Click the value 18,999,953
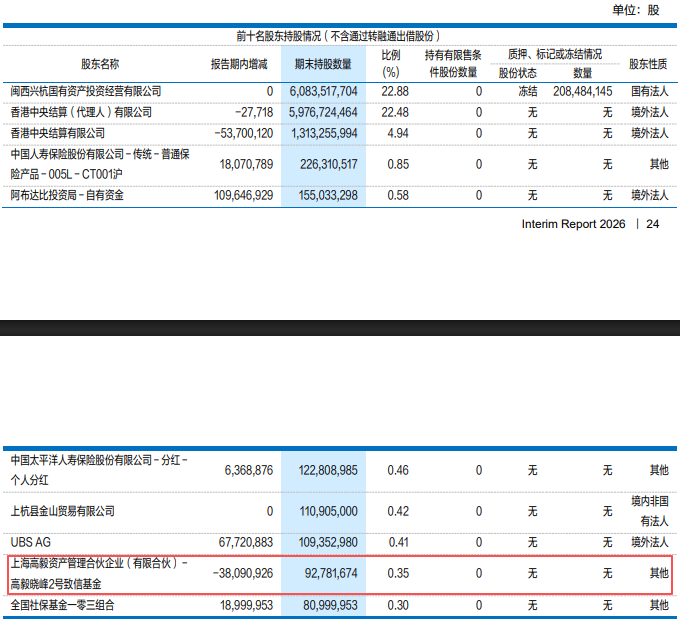Viewport: 680px width, 619px height. 246,605
